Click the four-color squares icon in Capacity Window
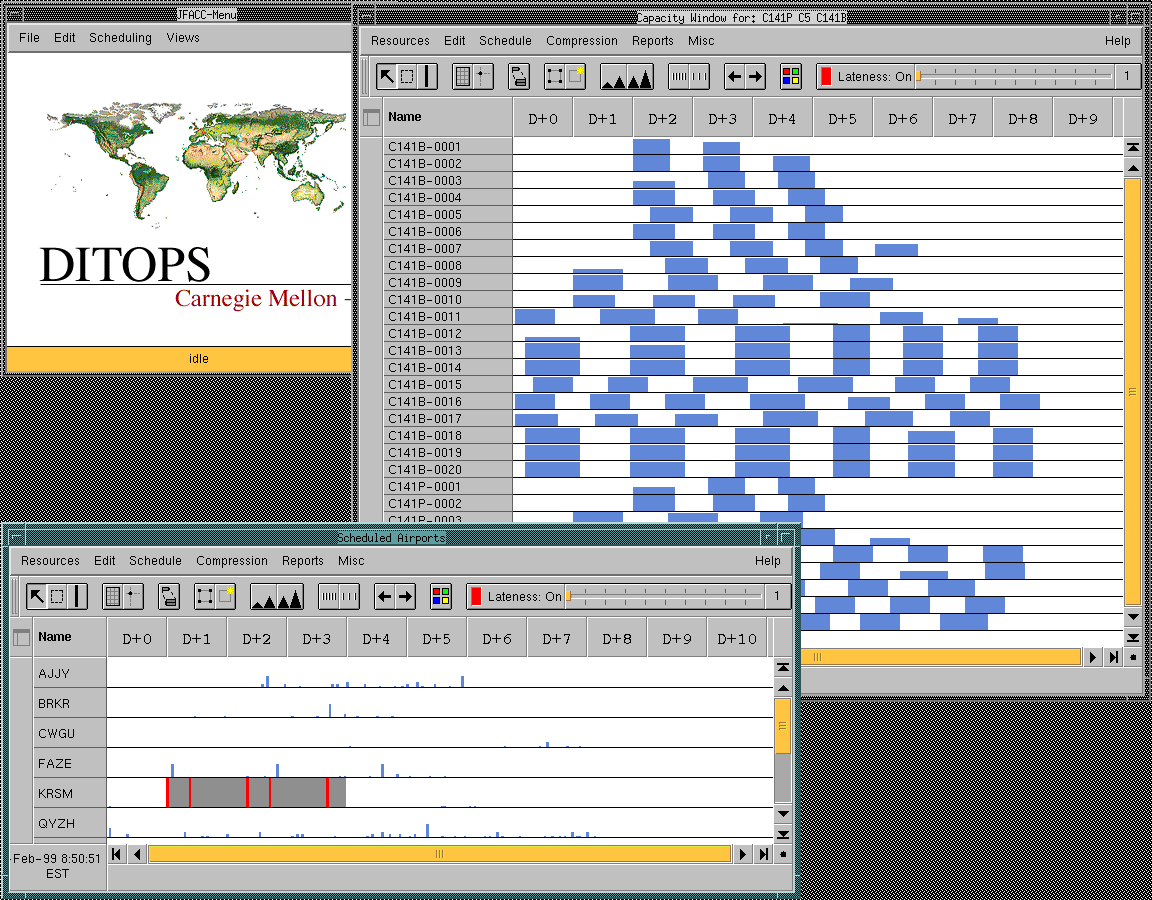Screen dimensions: 1152x900 791,76
